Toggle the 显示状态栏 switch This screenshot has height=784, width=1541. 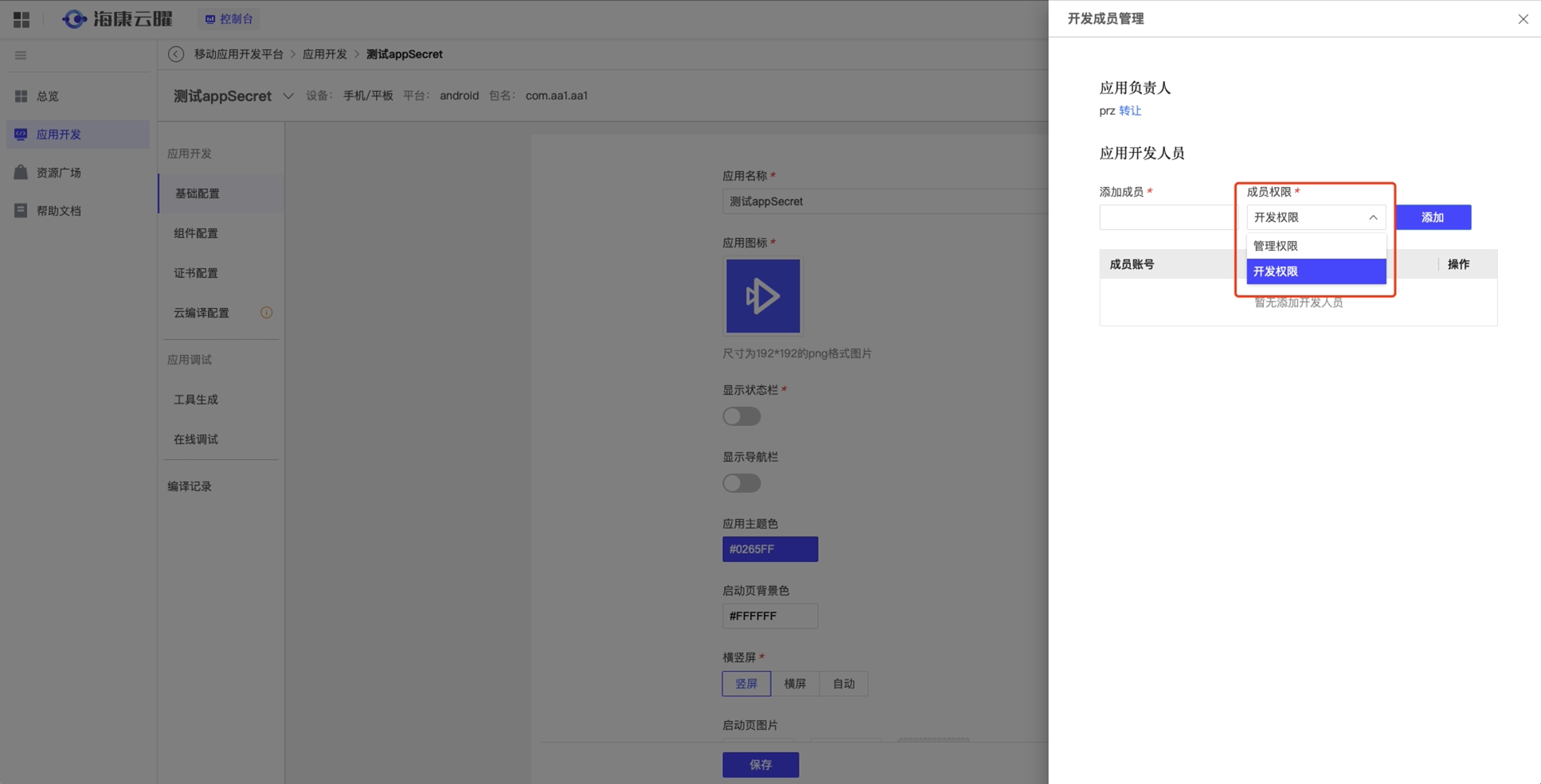point(741,416)
